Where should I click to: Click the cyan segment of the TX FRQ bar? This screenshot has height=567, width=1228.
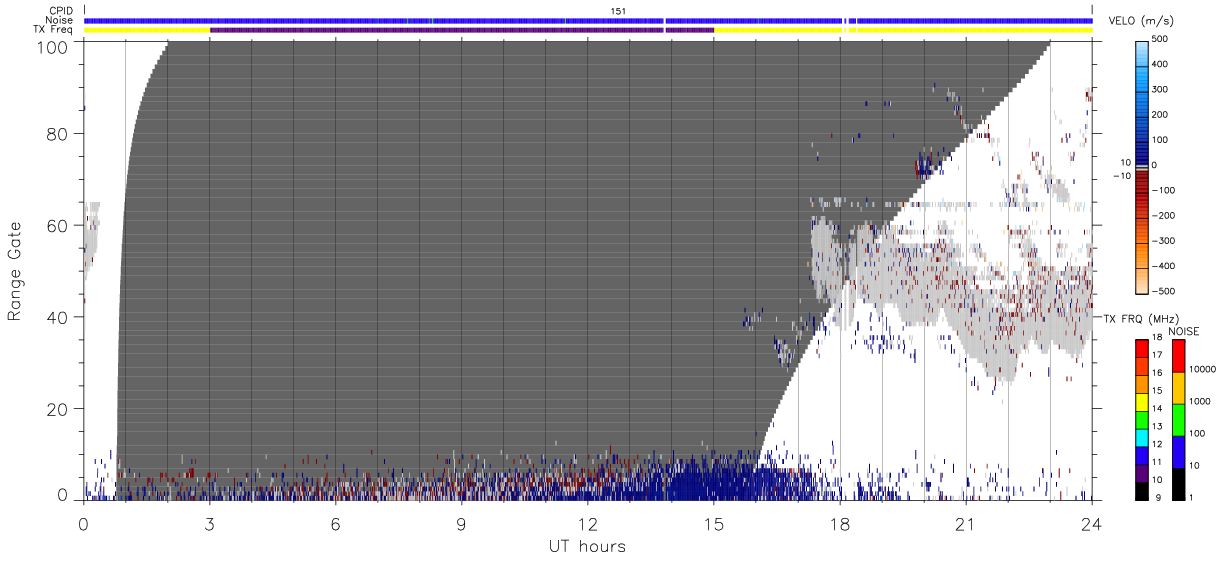click(1141, 438)
